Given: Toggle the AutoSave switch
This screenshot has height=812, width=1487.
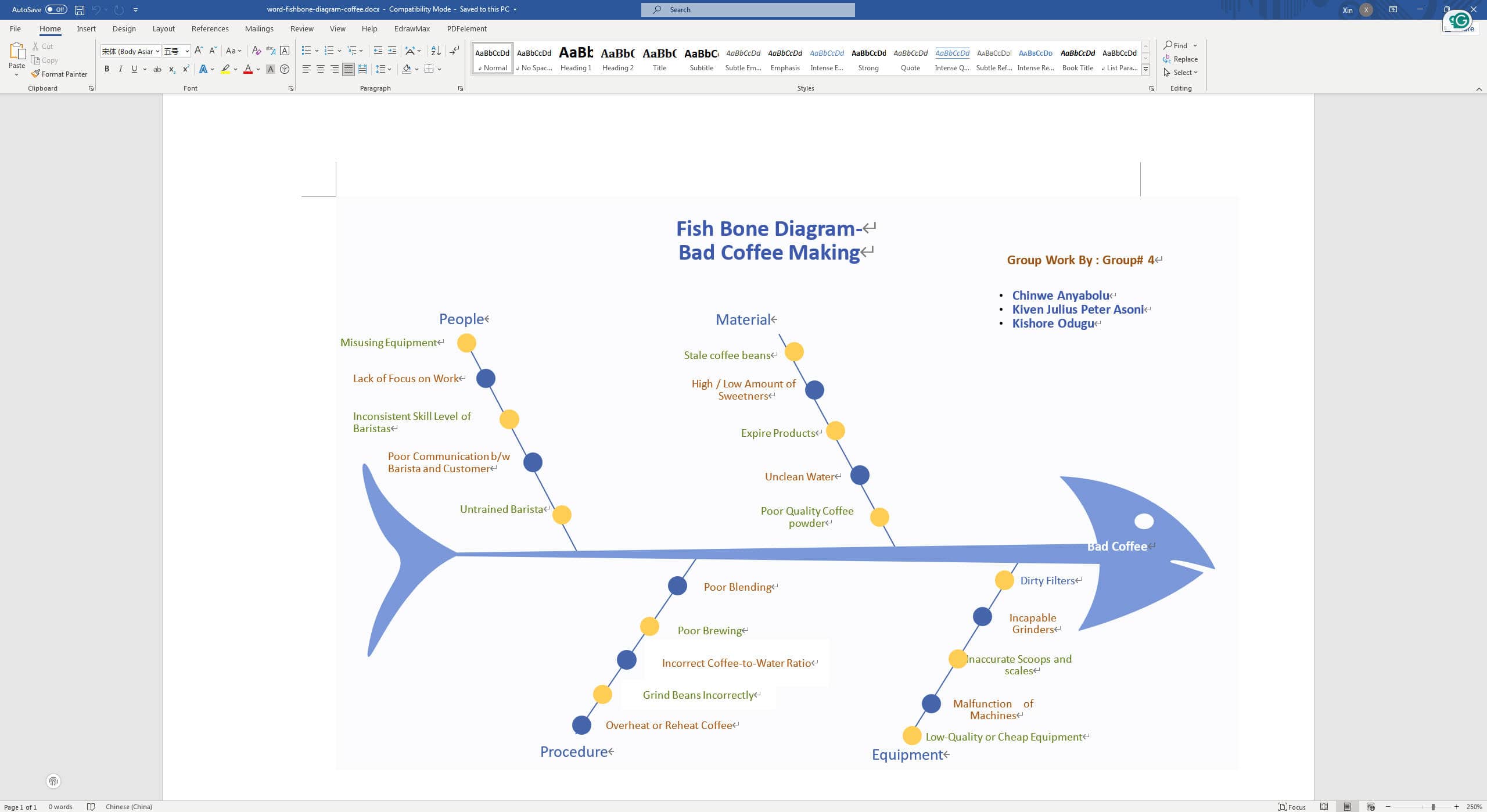Looking at the screenshot, I should click(56, 9).
